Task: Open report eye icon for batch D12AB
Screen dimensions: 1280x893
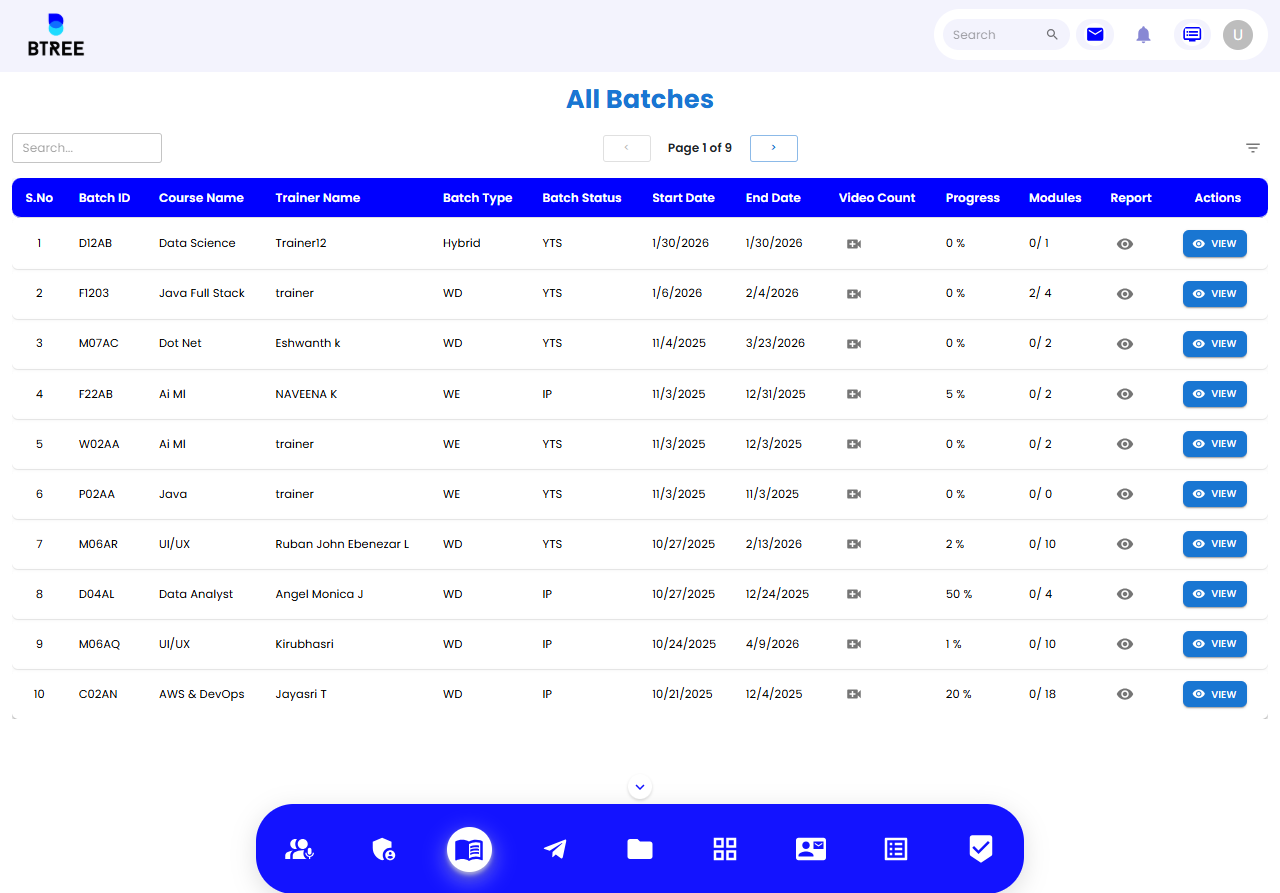Action: 1125,244
